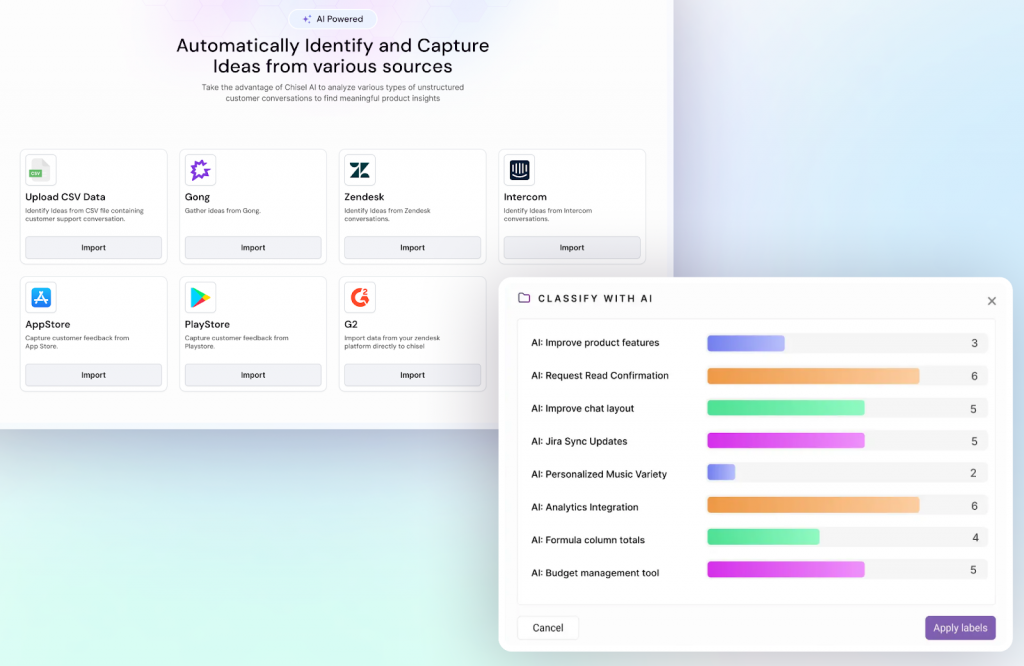Click count 4 for Formula column totals

(975, 537)
